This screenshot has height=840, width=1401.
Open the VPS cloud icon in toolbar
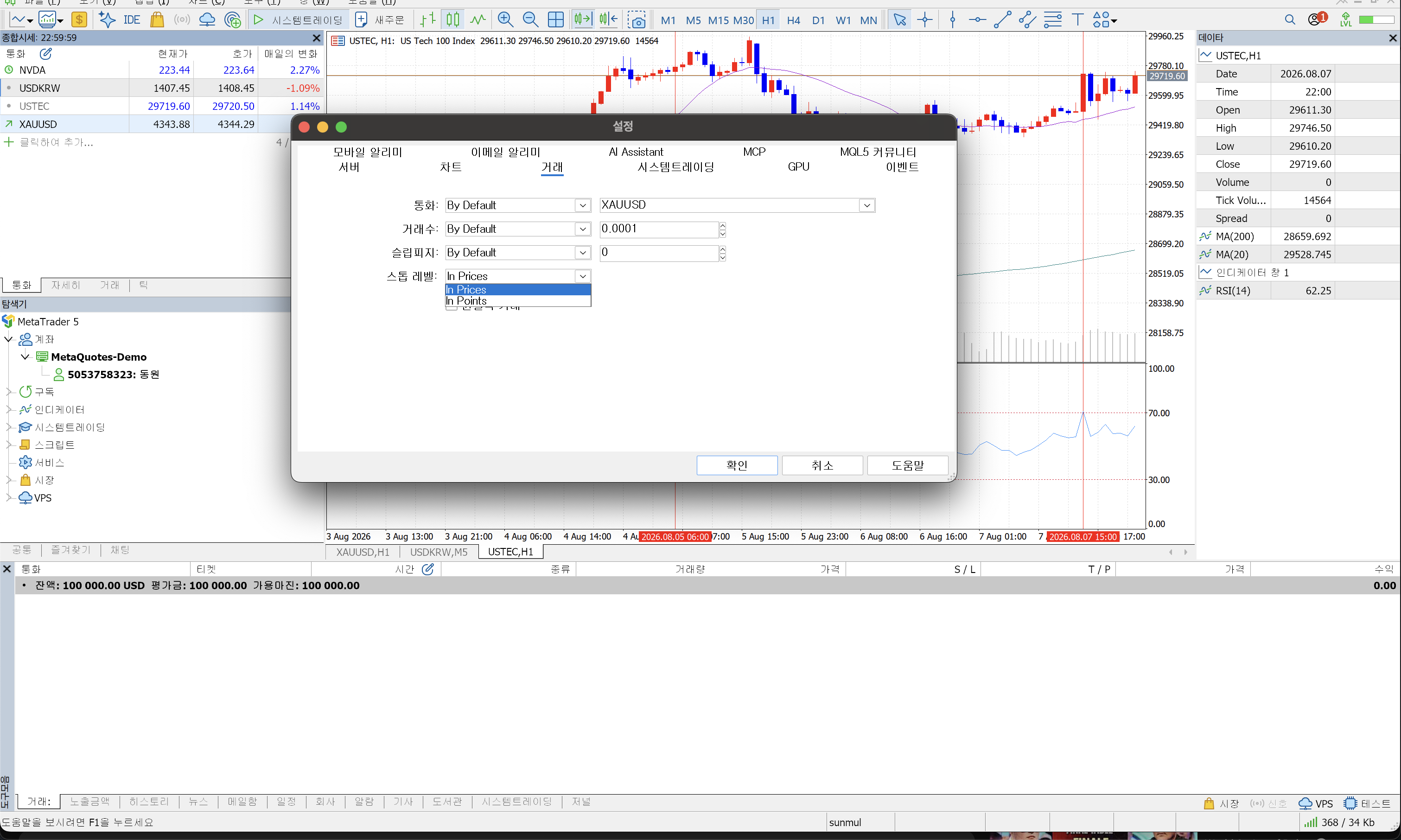tap(207, 20)
